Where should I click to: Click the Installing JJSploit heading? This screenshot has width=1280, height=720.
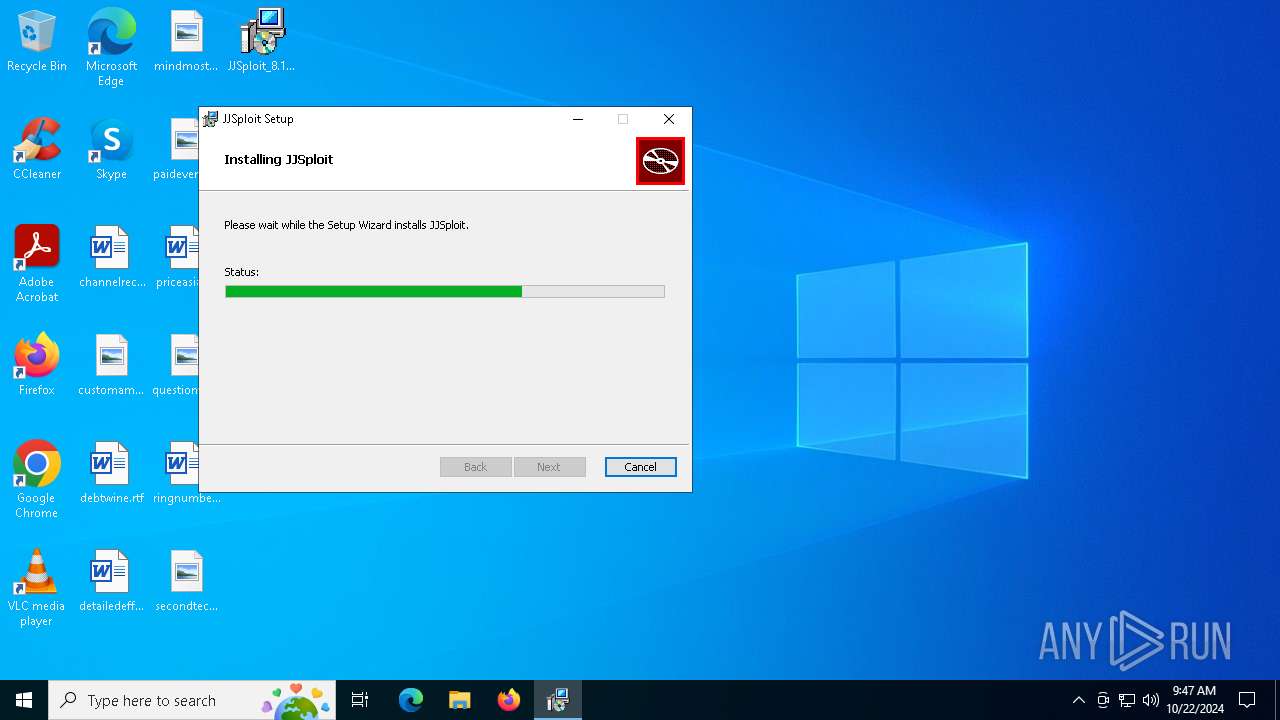(x=279, y=159)
